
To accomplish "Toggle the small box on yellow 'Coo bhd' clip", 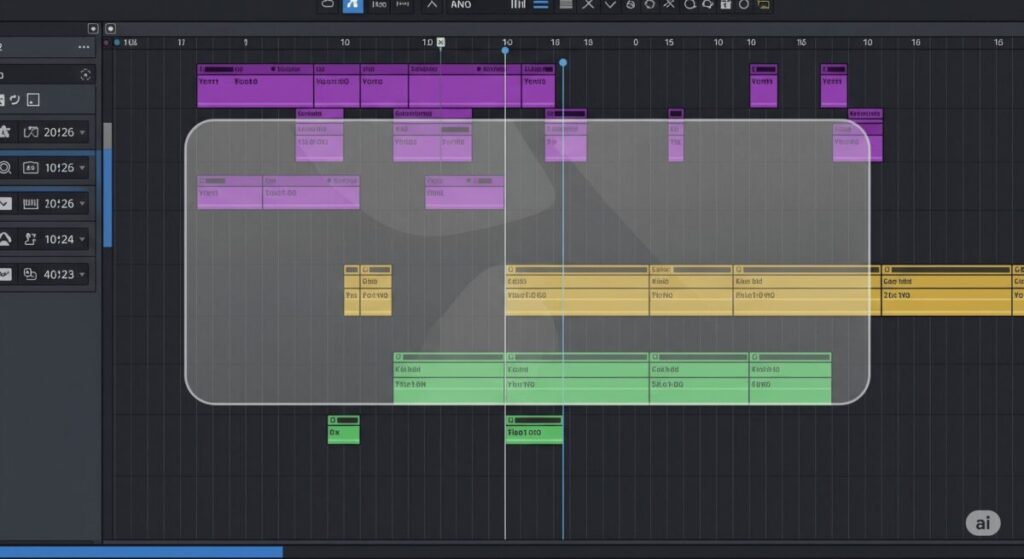I will (887, 269).
